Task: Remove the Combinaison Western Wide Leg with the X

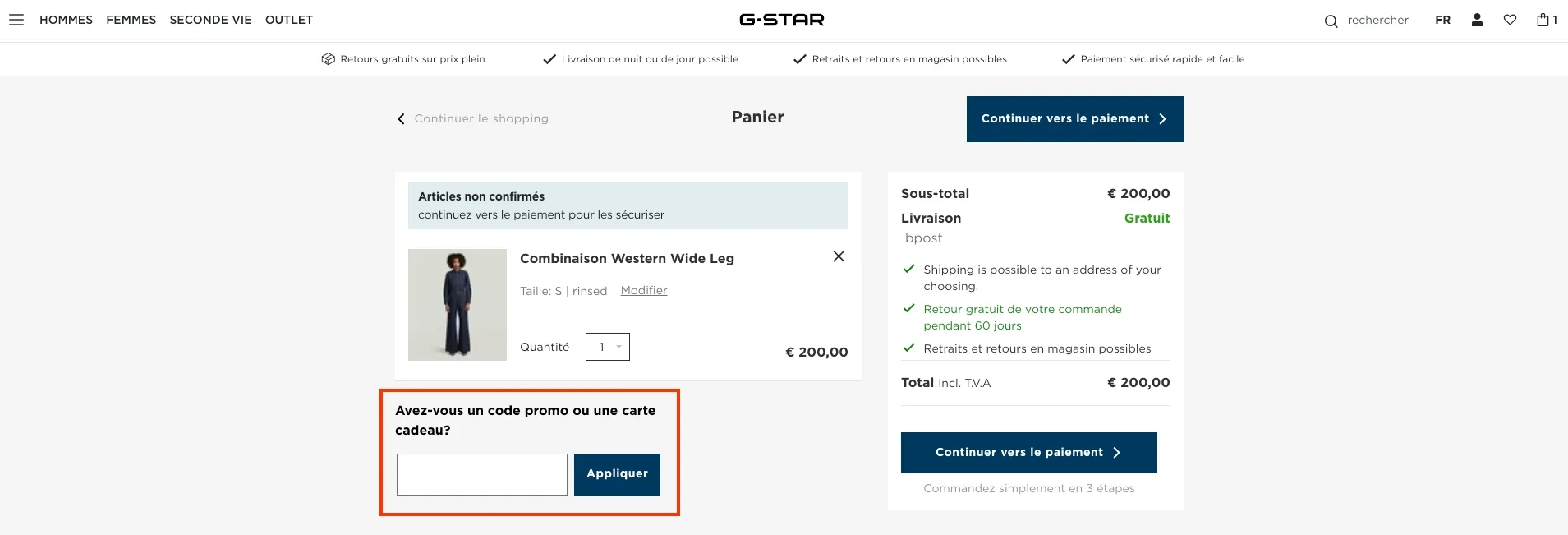Action: pyautogui.click(x=838, y=256)
